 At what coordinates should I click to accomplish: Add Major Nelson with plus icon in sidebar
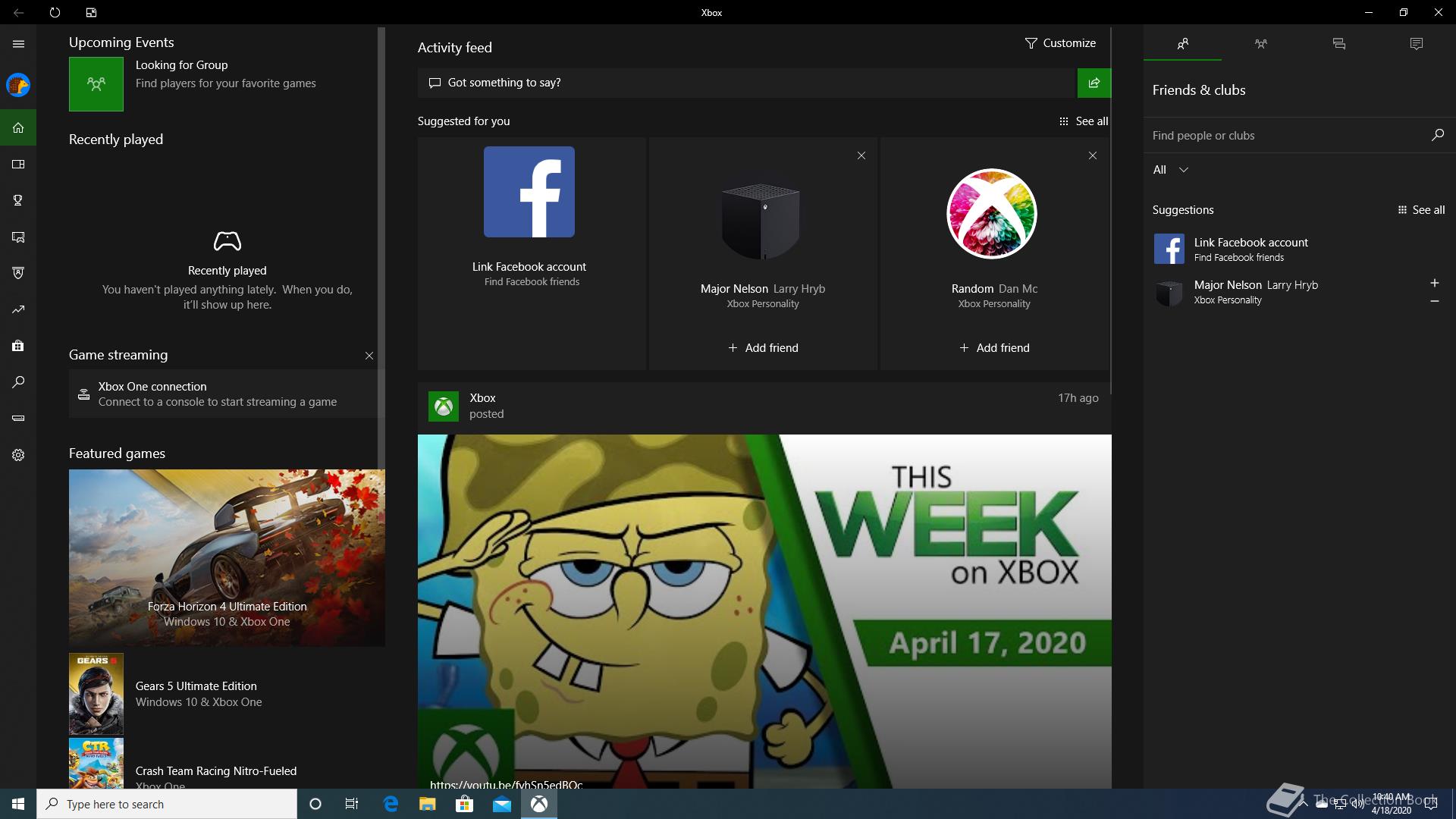[1434, 283]
